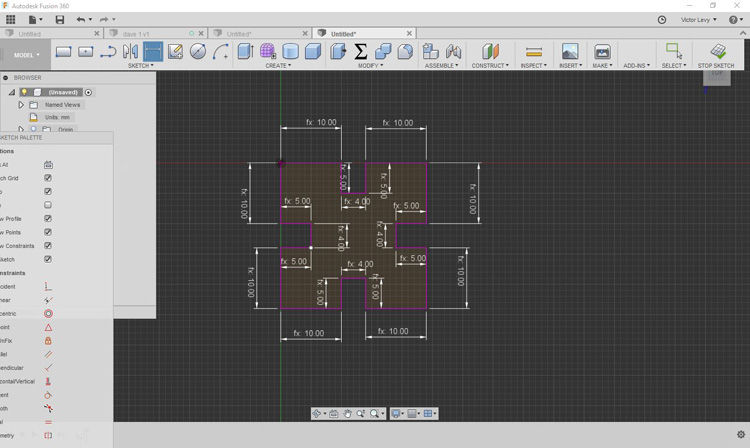Image resolution: width=750 pixels, height=448 pixels.
Task: Click the Pan hand navigation icon
Action: coord(347,414)
